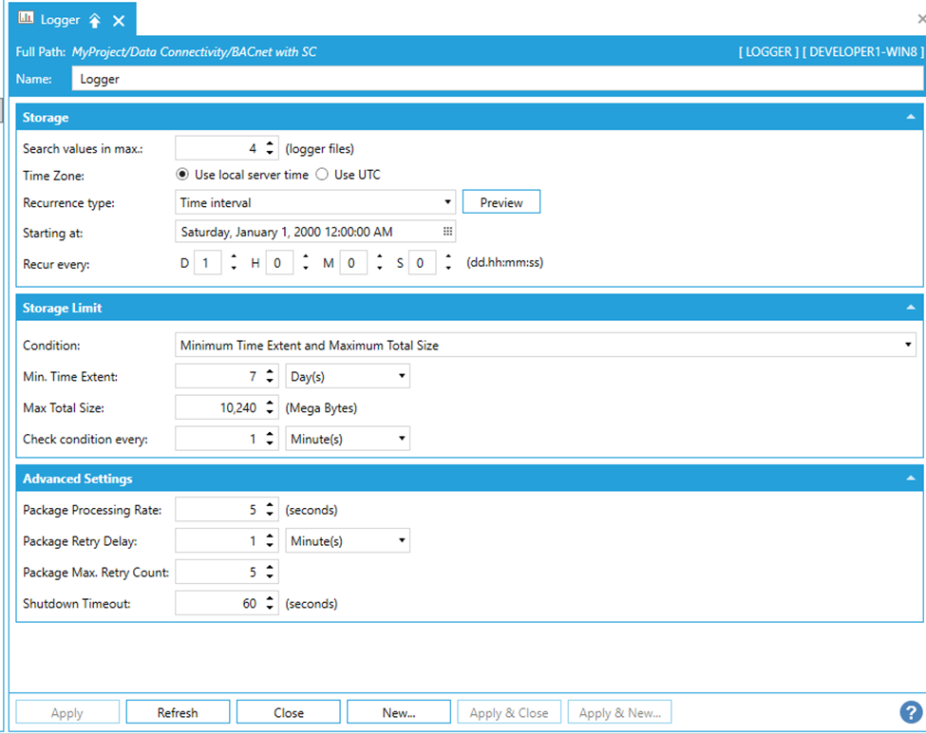Close the Logger tab with X

tap(119, 20)
